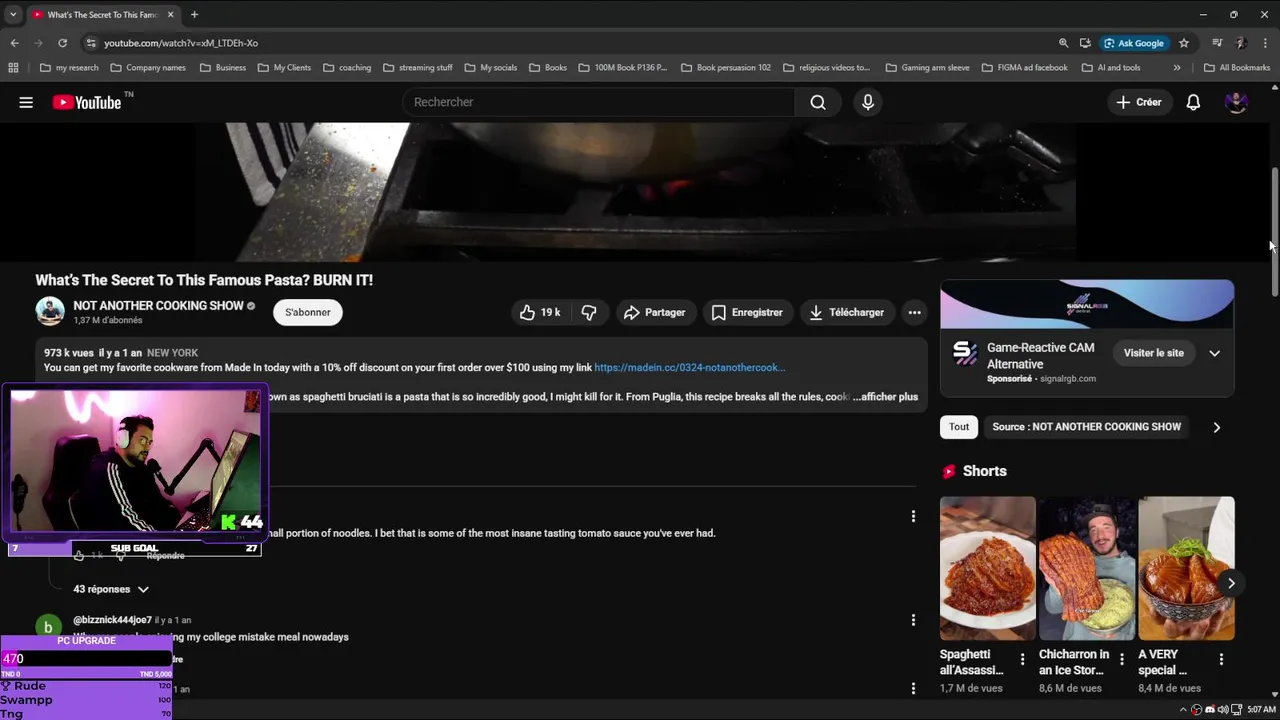Open the account avatar menu
This screenshot has width=1280, height=720.
pos(1236,102)
